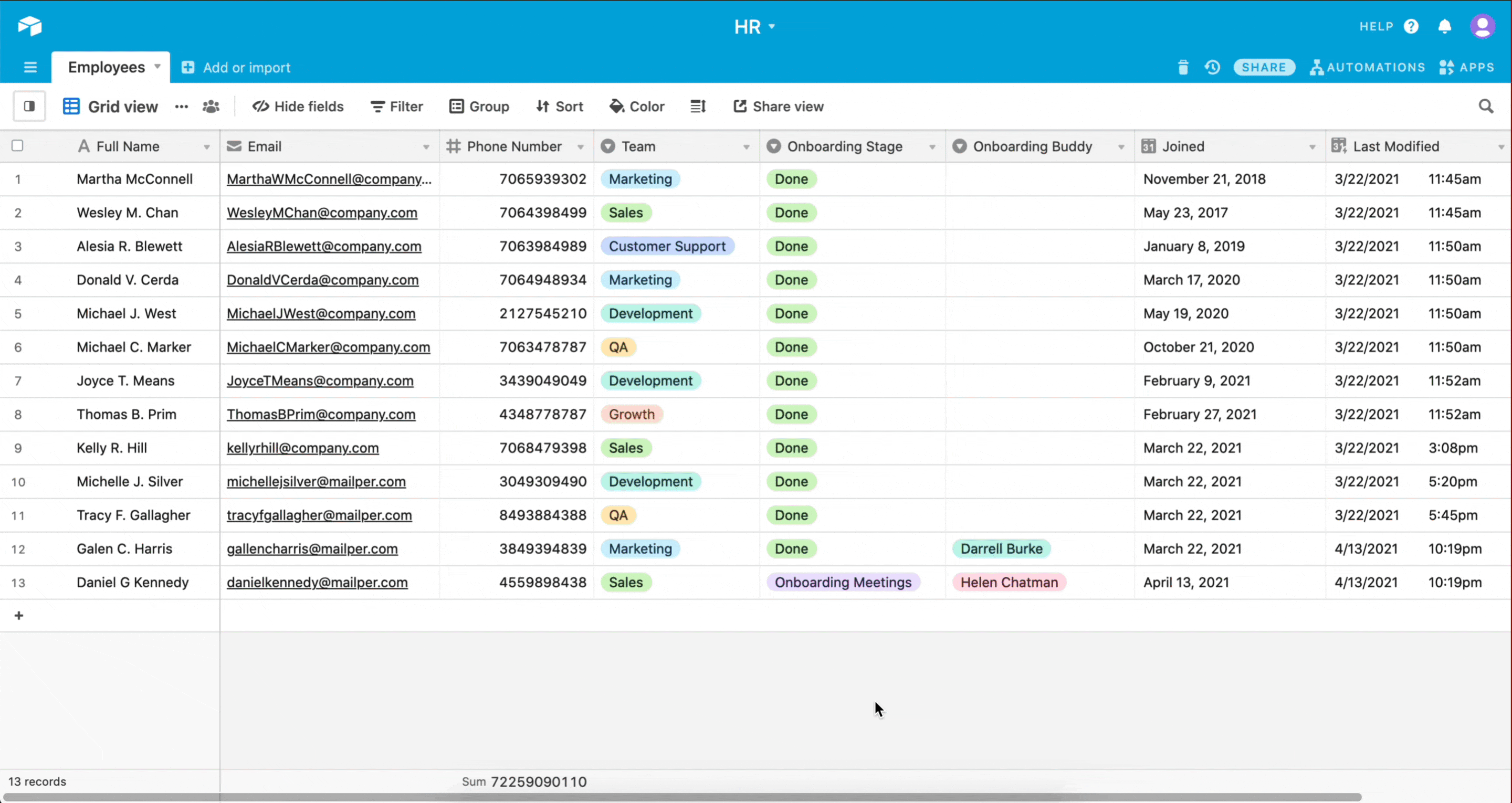Image resolution: width=1512 pixels, height=803 pixels.
Task: Click the trash icon in top bar
Action: click(x=1183, y=68)
